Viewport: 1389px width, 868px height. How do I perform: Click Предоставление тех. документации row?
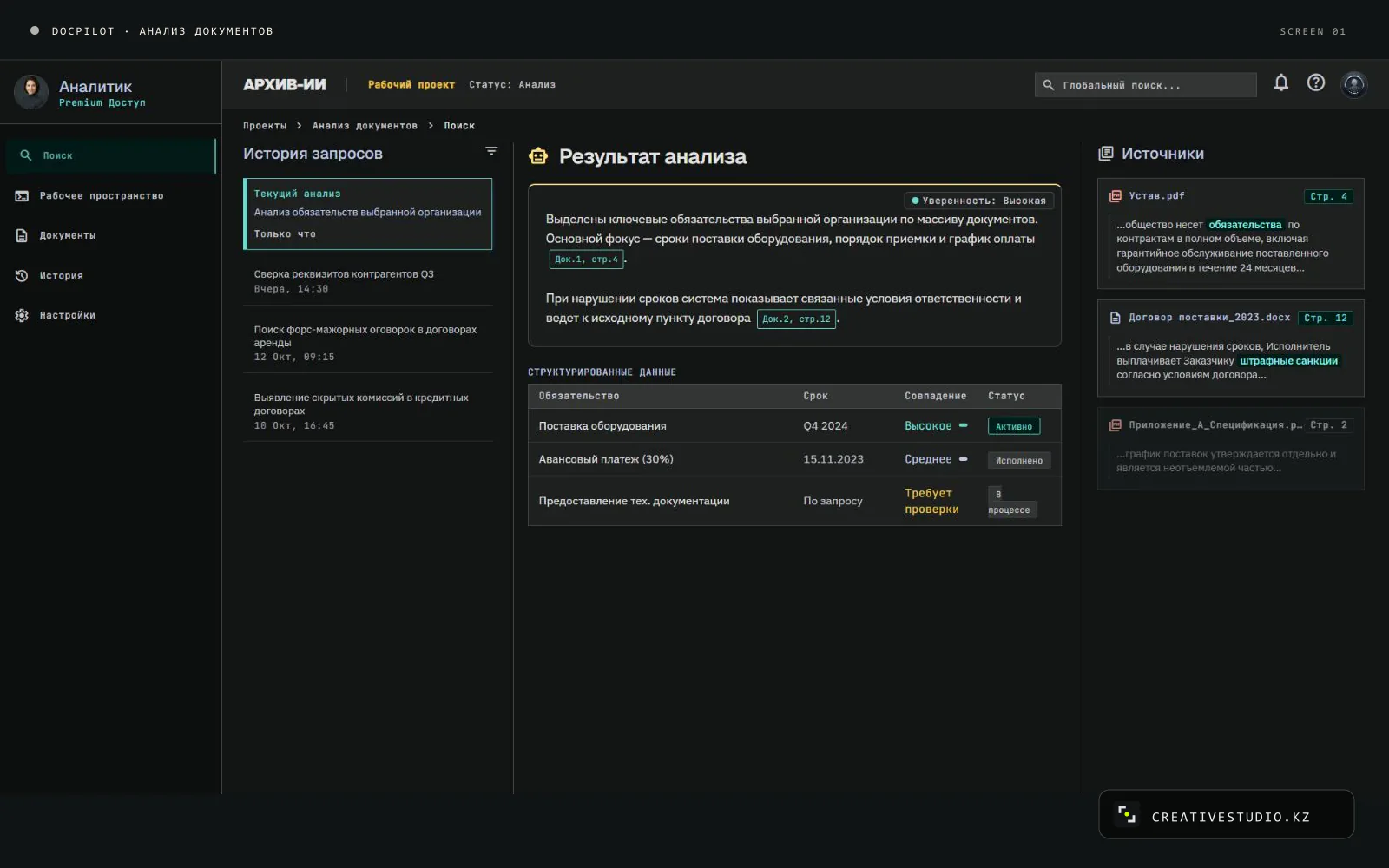[x=794, y=501]
